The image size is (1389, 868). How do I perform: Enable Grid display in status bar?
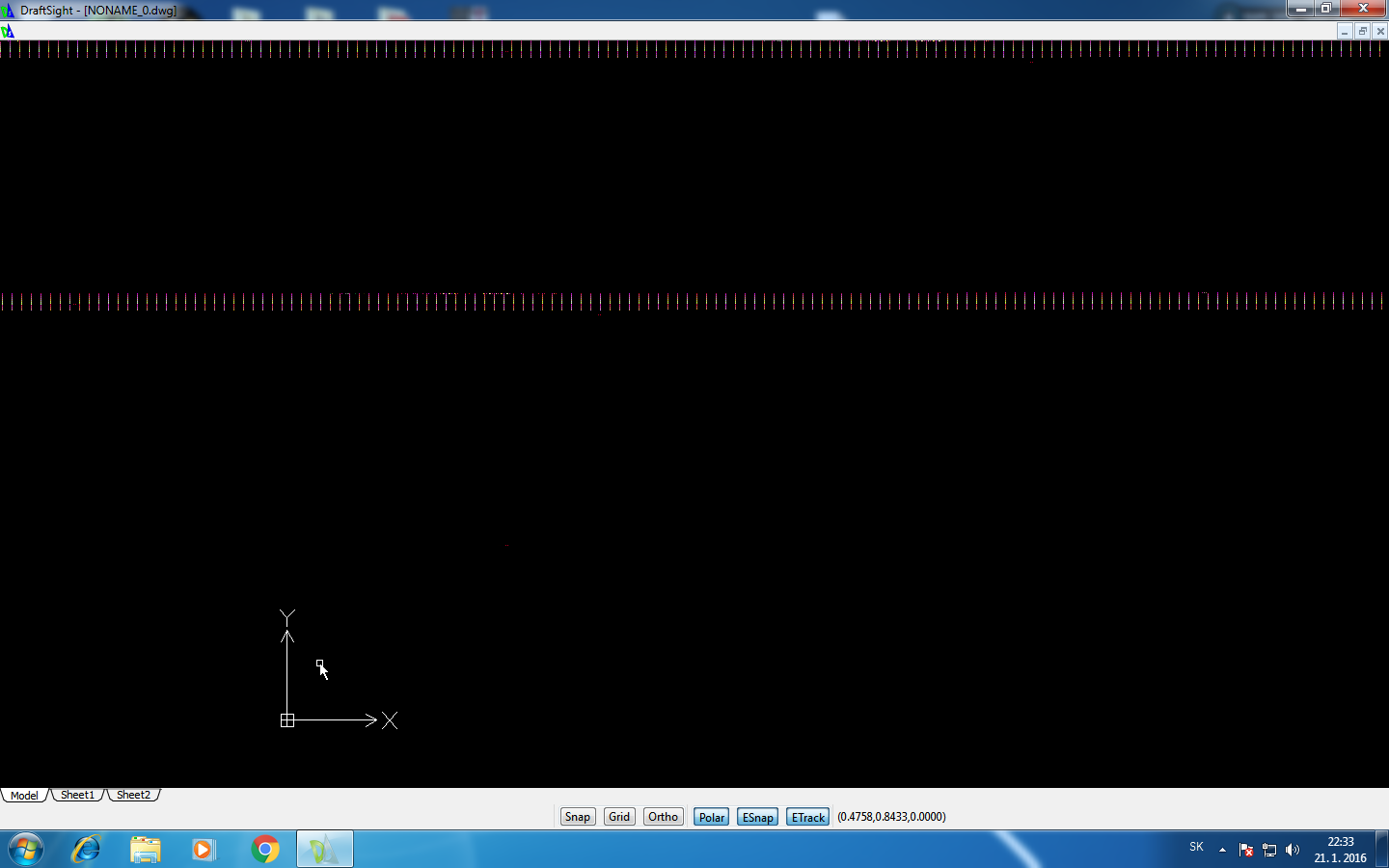(619, 817)
